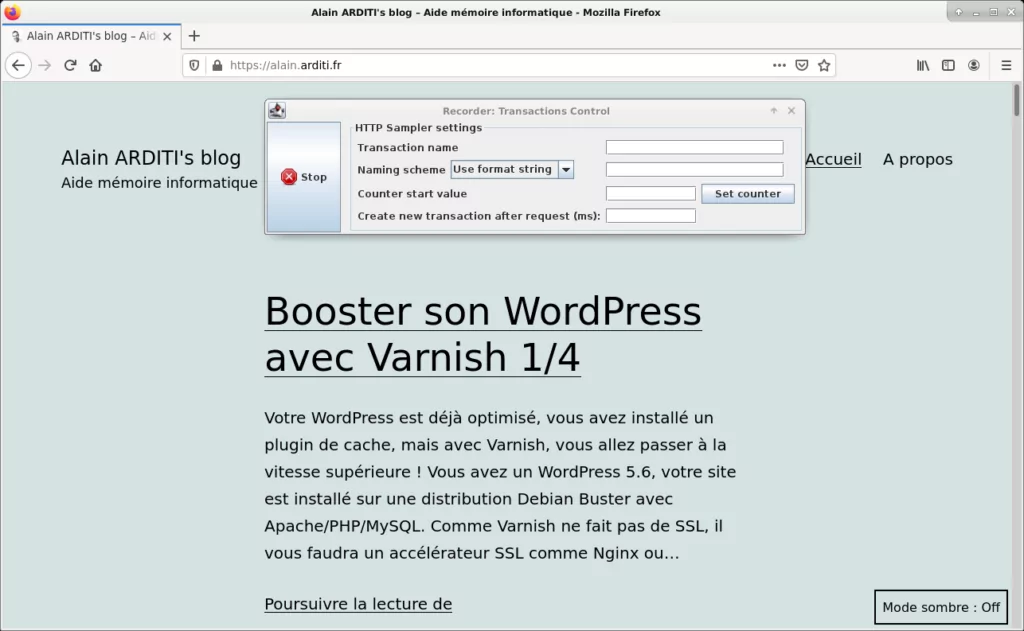The height and width of the screenshot is (631, 1024).
Task: Click the forward navigation arrow
Action: 44,65
